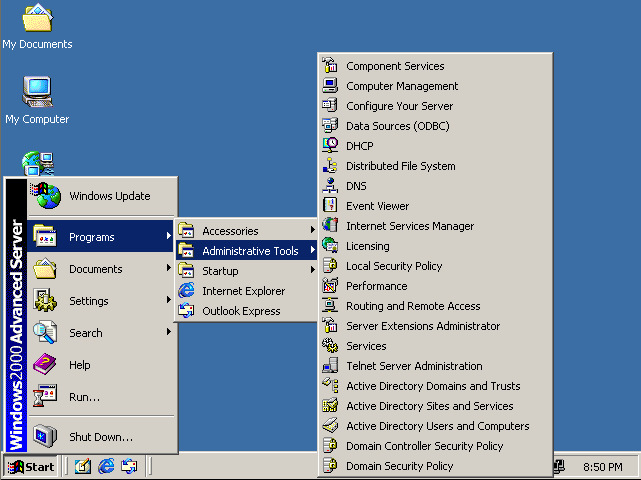
Task: Select Windows Update in Start menu
Action: [102, 196]
